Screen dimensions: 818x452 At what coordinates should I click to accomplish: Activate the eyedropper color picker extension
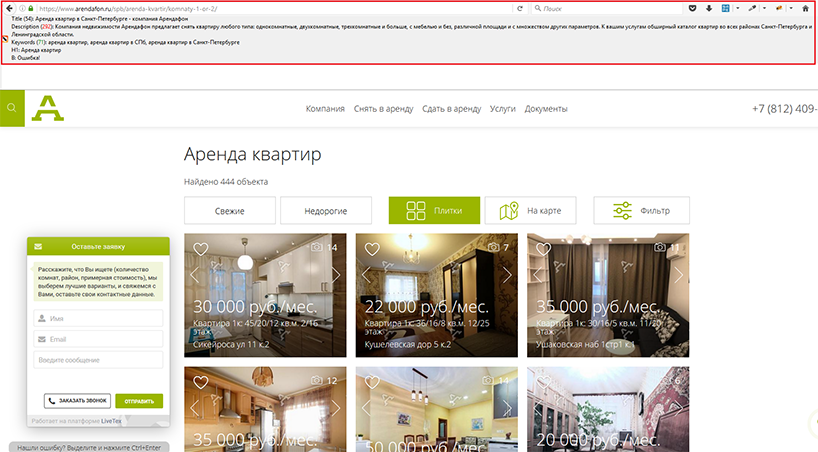tap(752, 8)
